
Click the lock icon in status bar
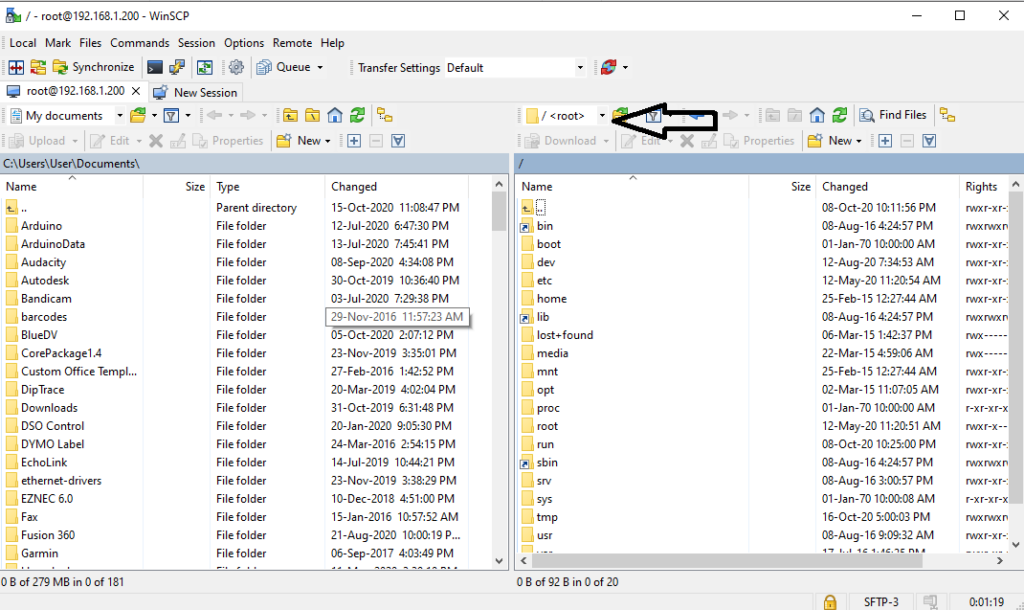pos(830,602)
